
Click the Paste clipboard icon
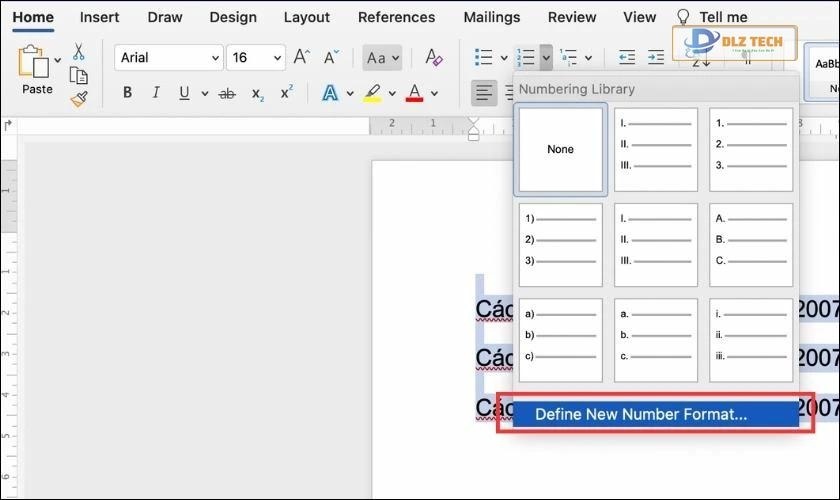(x=34, y=62)
